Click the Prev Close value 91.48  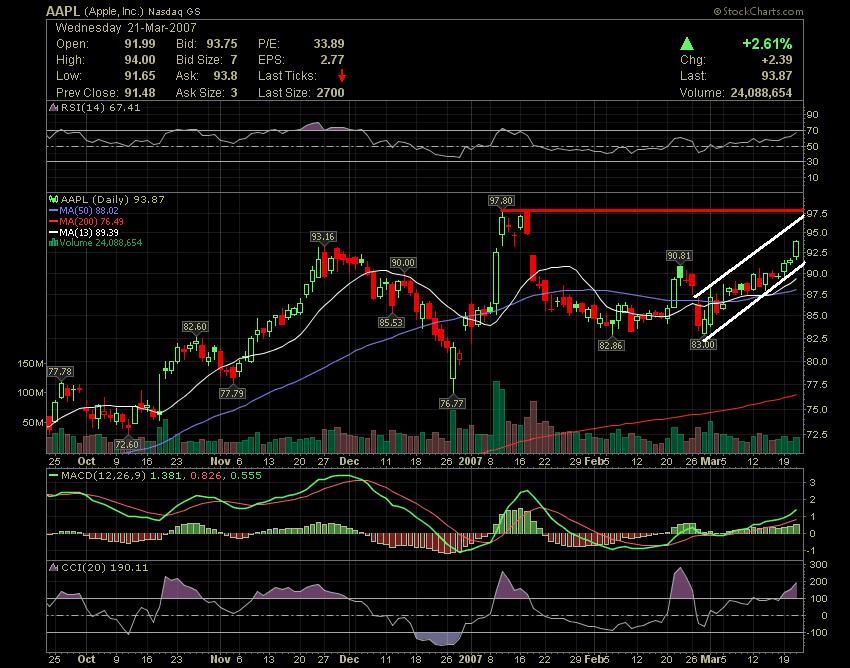[140, 93]
